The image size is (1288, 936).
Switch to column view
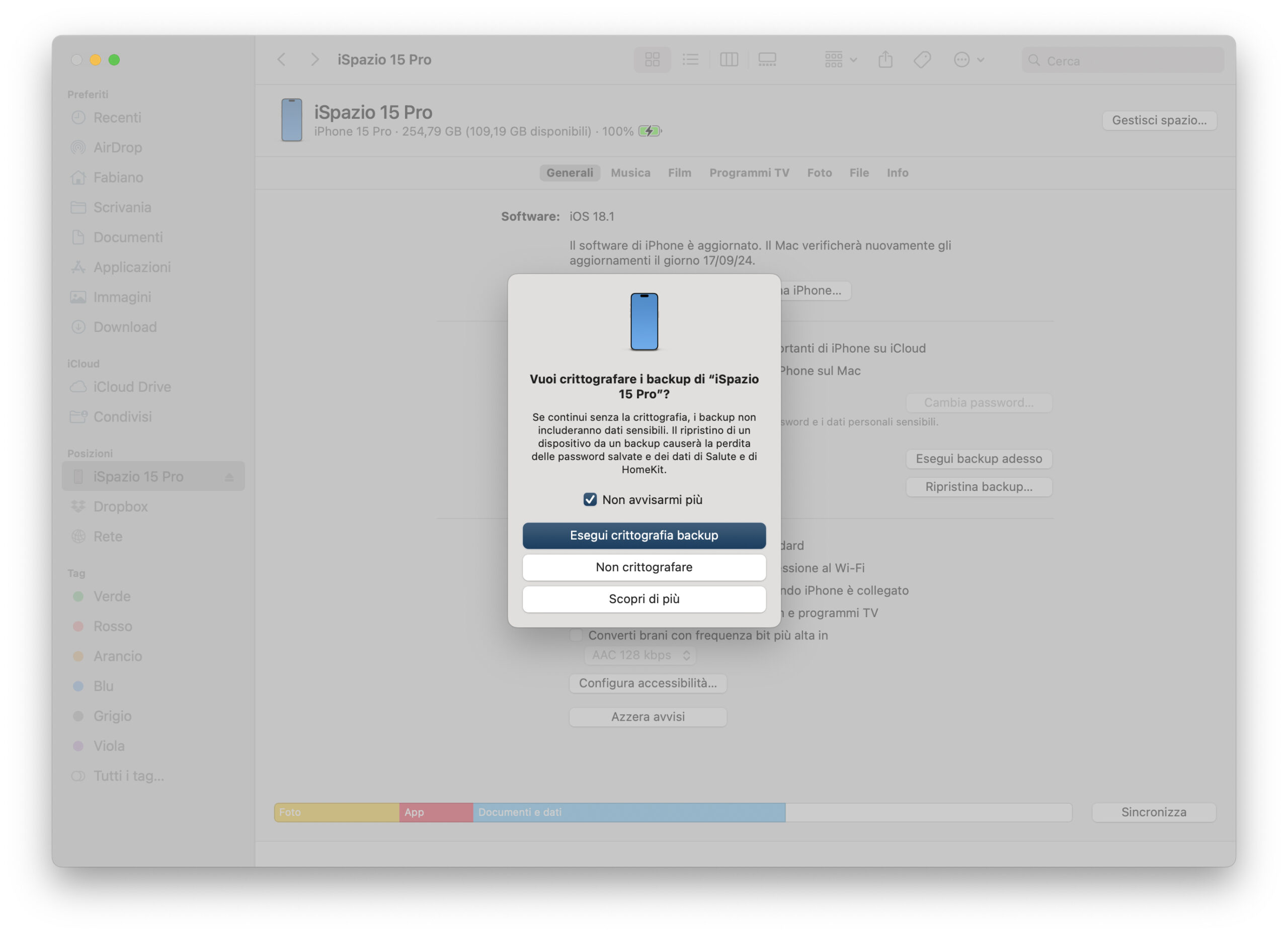tap(729, 59)
